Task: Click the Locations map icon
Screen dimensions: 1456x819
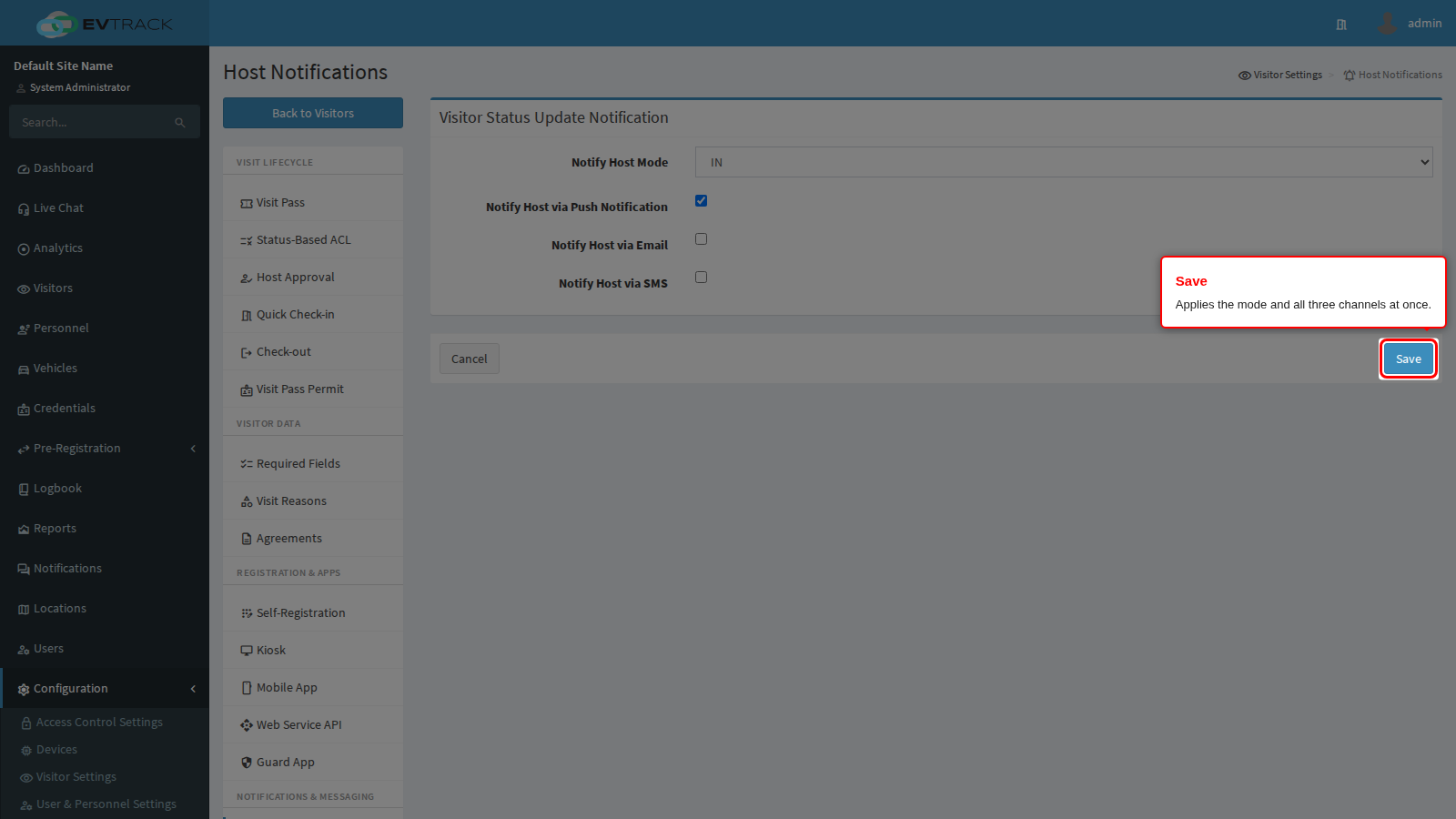Action: point(24,610)
